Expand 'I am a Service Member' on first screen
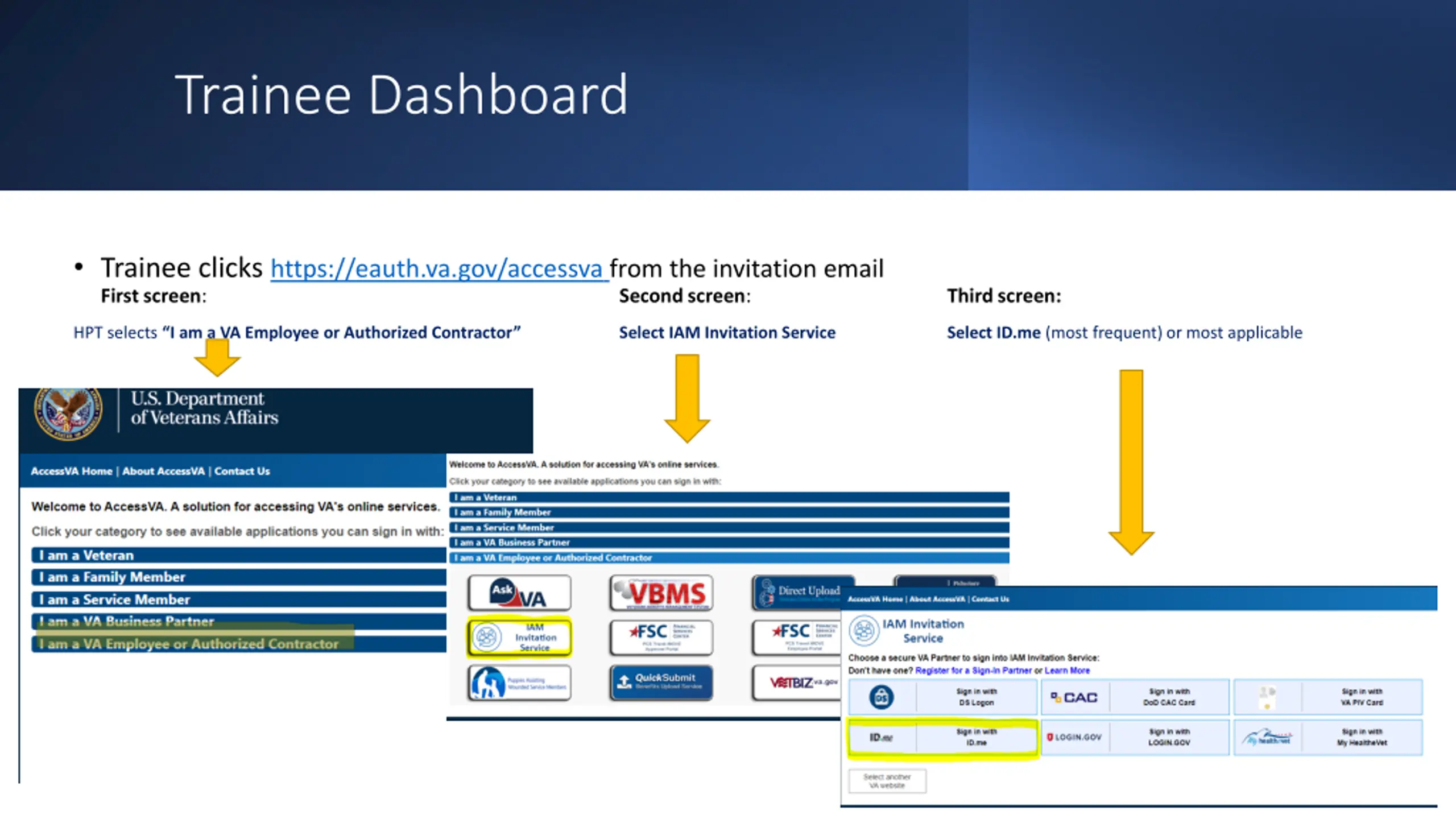The image size is (1456, 819). click(x=239, y=599)
